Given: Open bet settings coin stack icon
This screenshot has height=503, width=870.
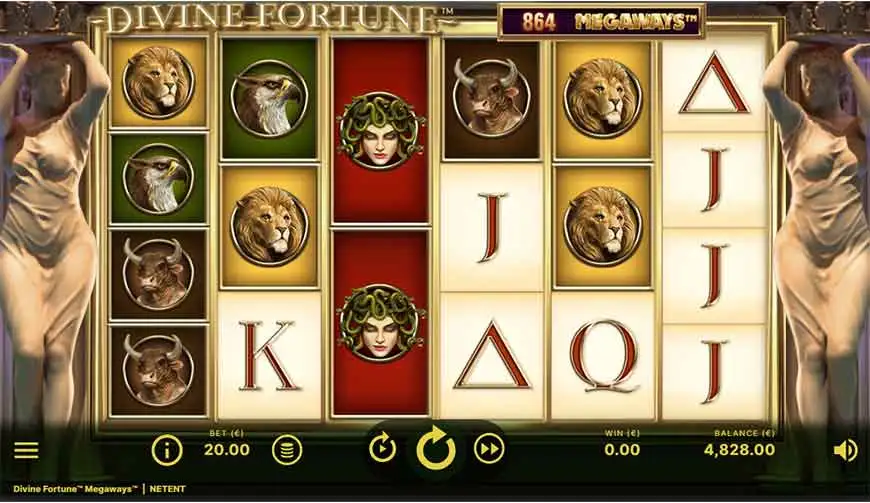Looking at the screenshot, I should [287, 450].
